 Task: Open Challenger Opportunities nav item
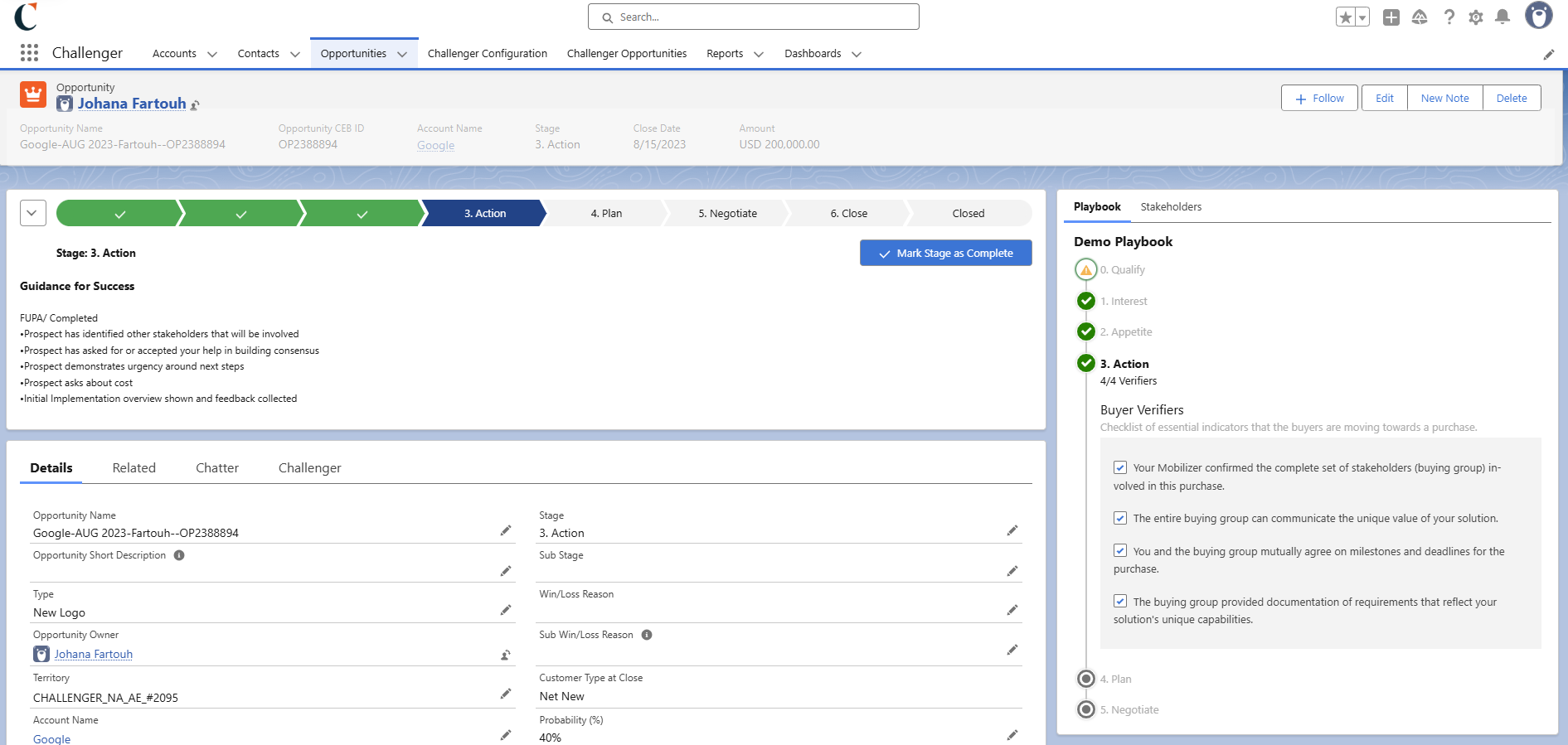[x=627, y=53]
